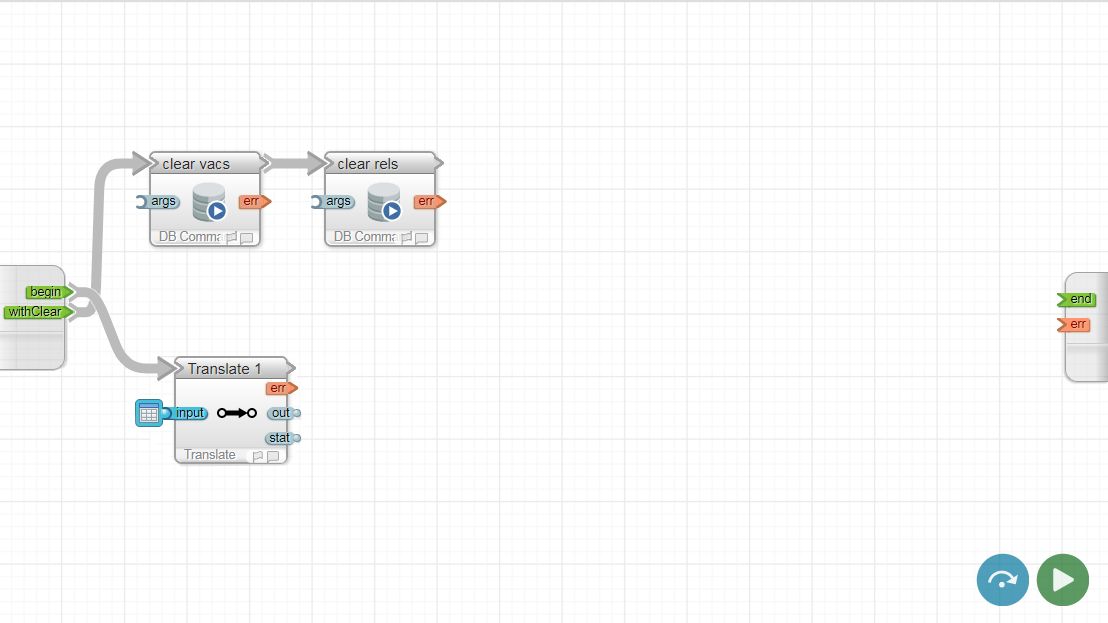
Task: Click the begin output port
Action: coord(47,292)
